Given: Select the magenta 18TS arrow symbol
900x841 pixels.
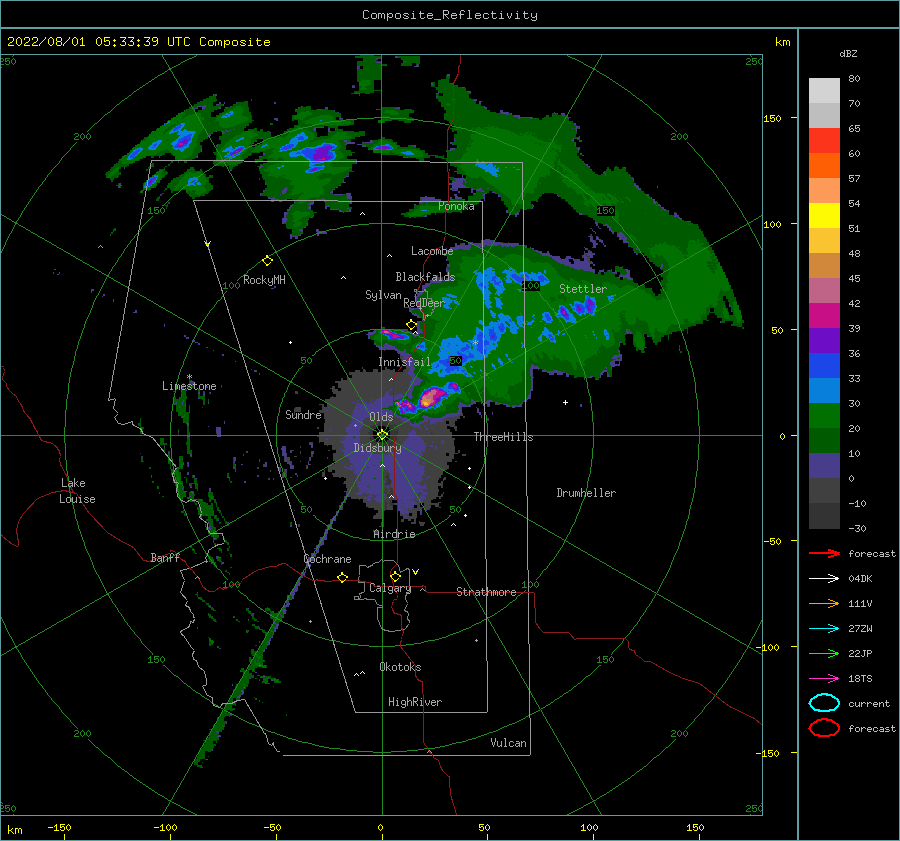Looking at the screenshot, I should point(824,679).
